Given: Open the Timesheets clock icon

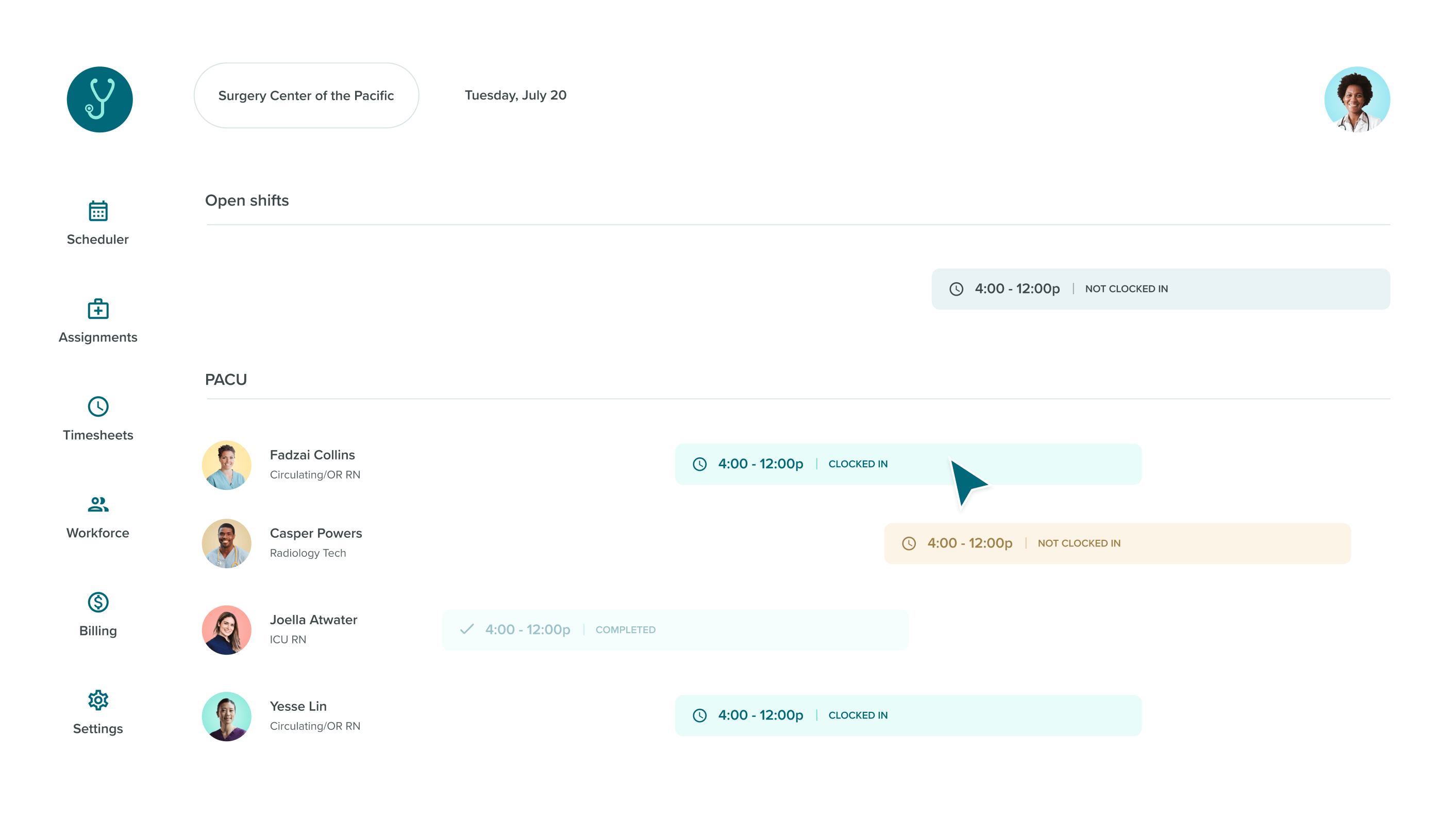Looking at the screenshot, I should tap(98, 407).
